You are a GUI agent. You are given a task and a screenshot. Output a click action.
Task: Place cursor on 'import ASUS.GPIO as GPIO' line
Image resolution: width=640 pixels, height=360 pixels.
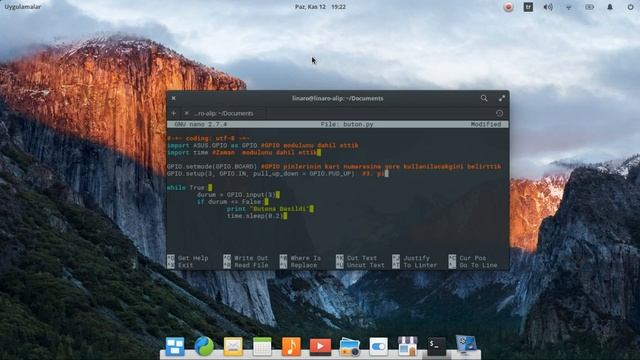262,145
